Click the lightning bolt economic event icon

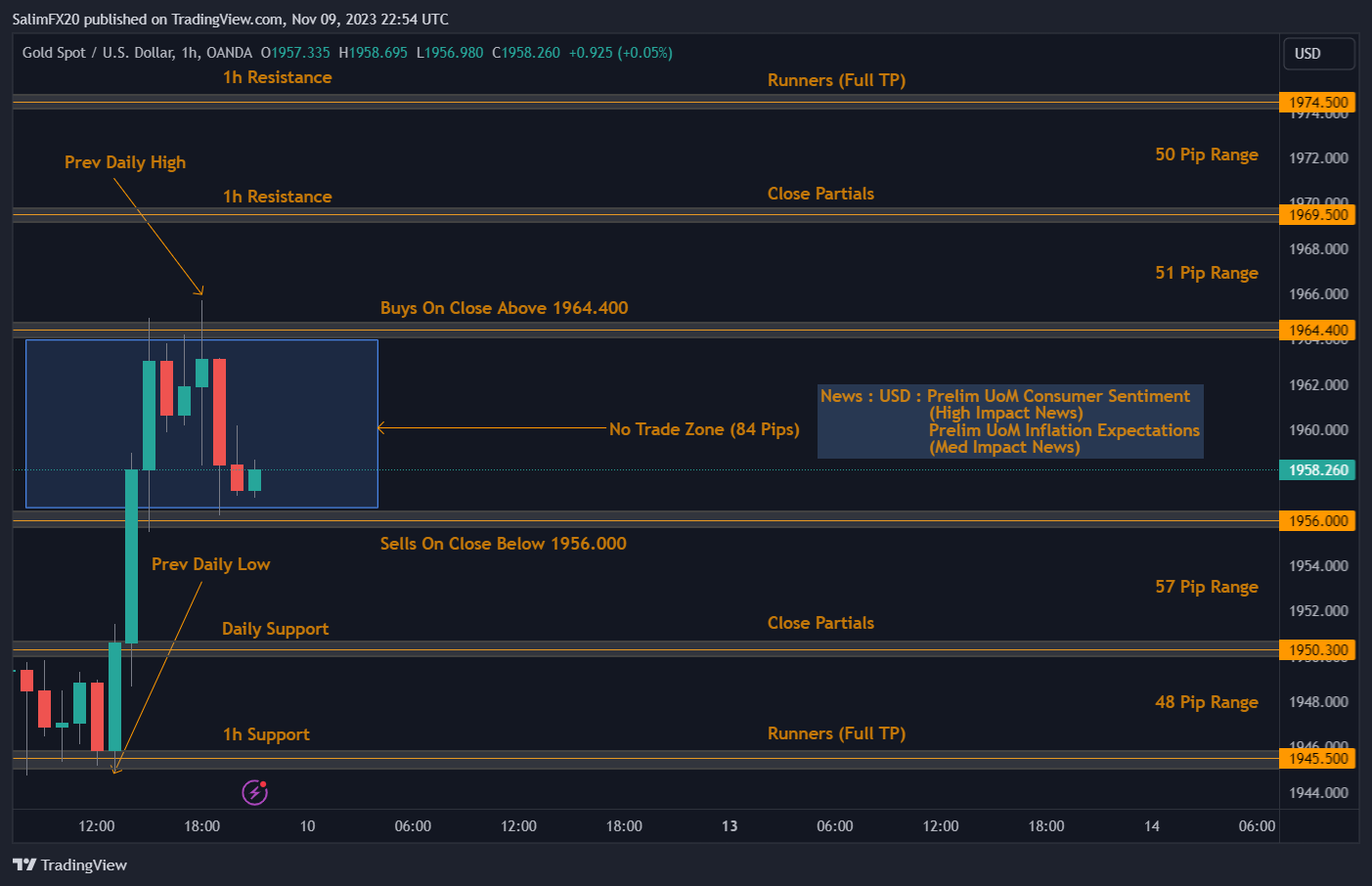(255, 792)
